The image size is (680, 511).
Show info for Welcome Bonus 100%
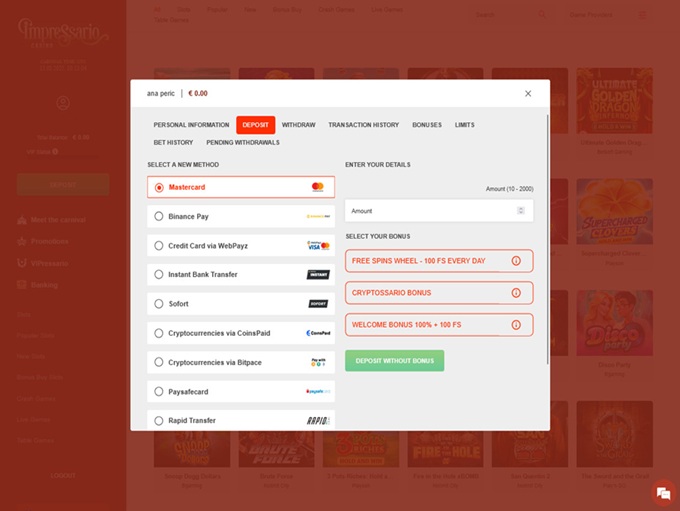coord(516,325)
